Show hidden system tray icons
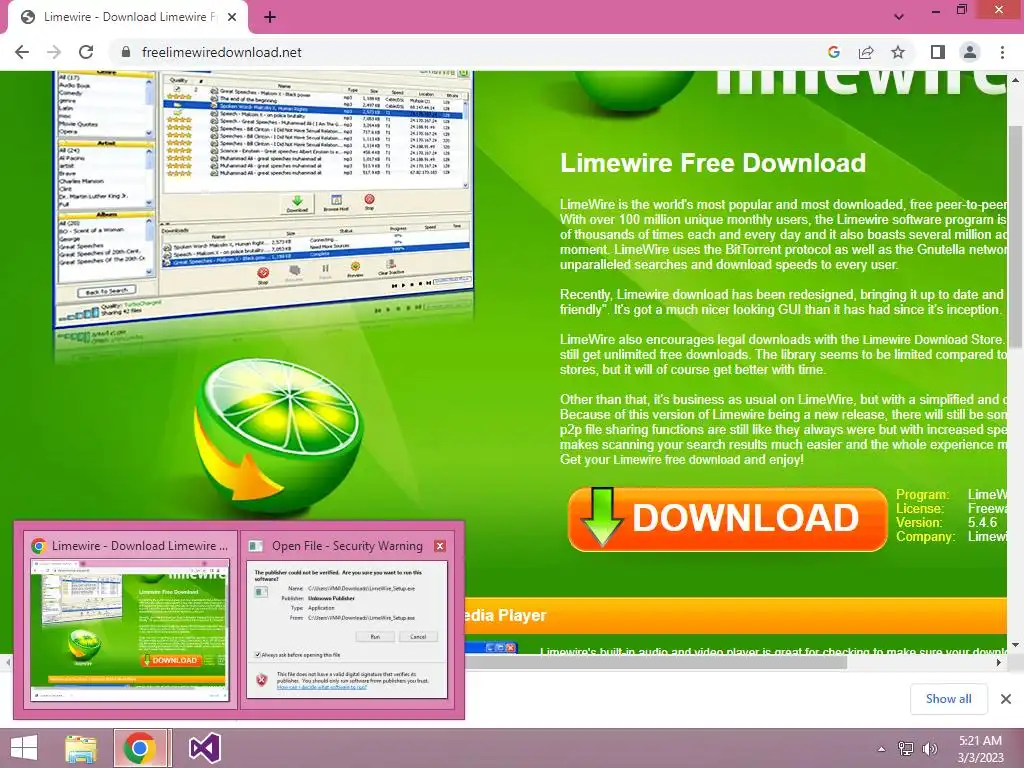Viewport: 1024px width, 768px height. [x=881, y=749]
